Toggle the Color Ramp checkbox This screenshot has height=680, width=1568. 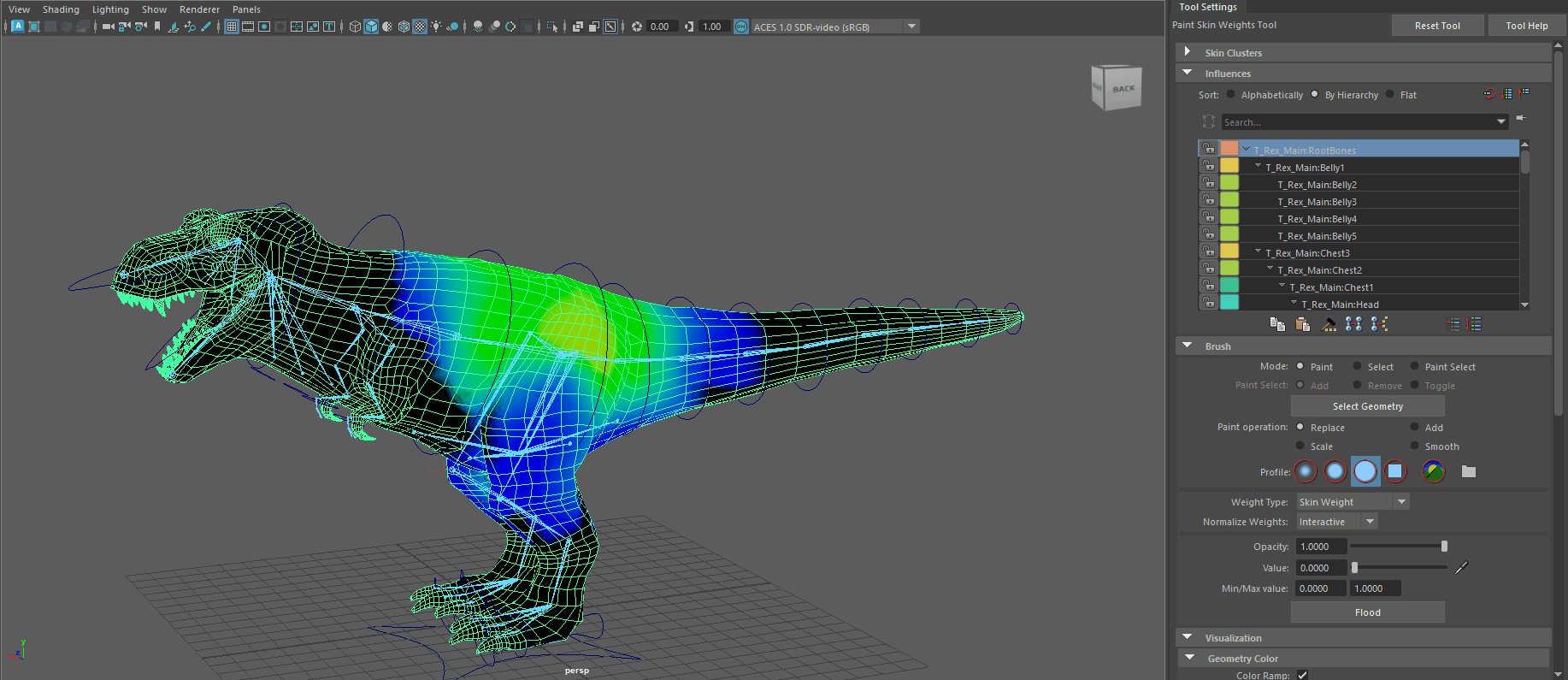[x=1302, y=675]
